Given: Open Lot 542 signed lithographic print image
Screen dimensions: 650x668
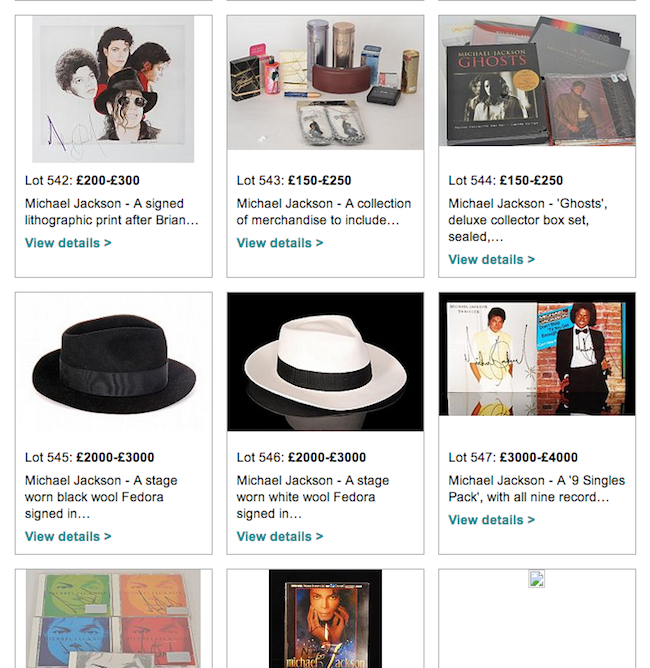Looking at the screenshot, I should [x=113, y=89].
